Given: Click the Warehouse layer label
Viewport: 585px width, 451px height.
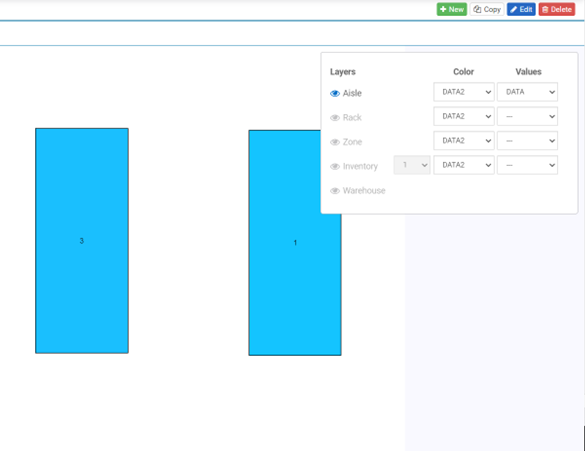Looking at the screenshot, I should 364,191.
